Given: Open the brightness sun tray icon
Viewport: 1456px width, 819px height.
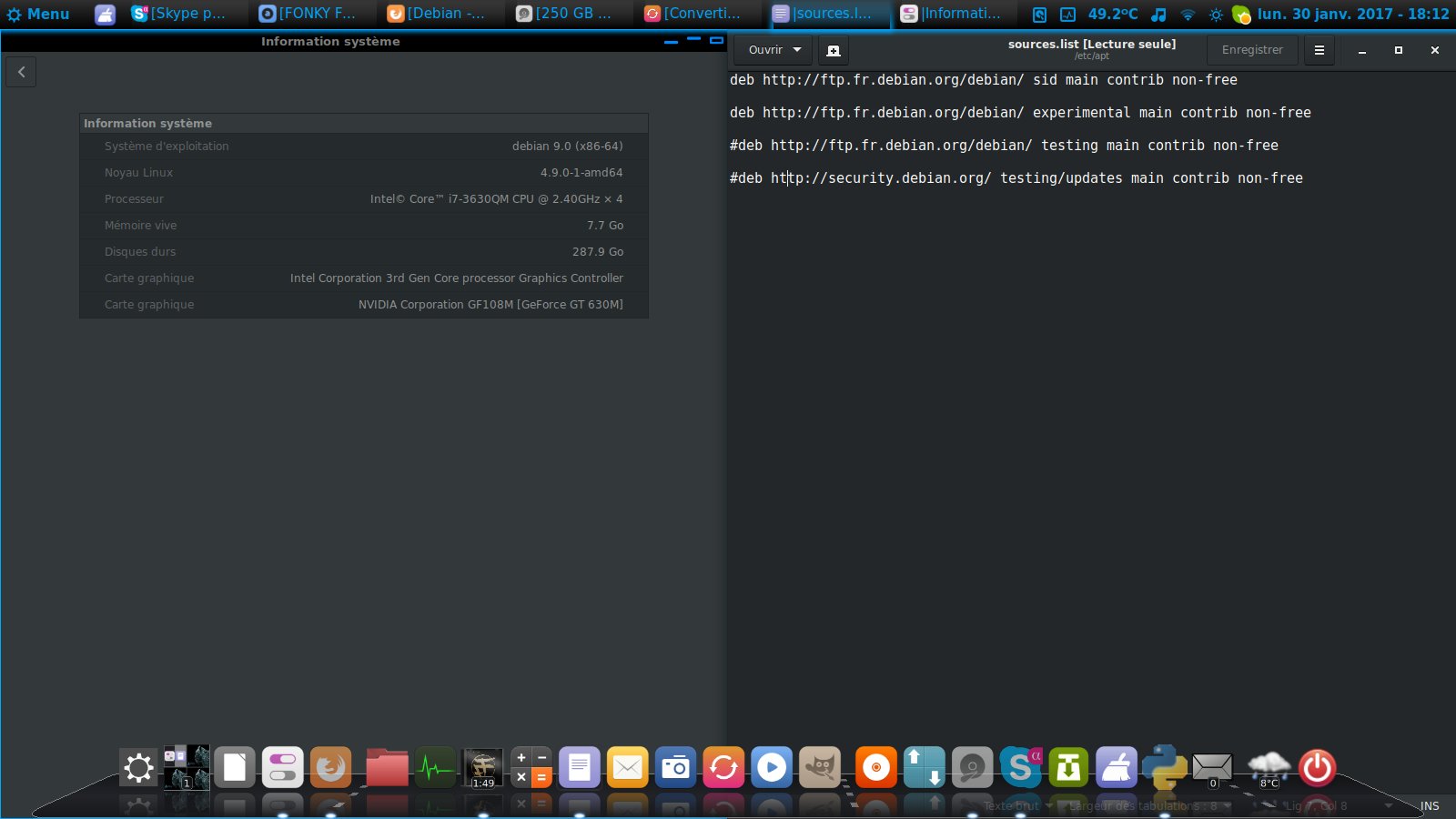Looking at the screenshot, I should tap(1216, 15).
